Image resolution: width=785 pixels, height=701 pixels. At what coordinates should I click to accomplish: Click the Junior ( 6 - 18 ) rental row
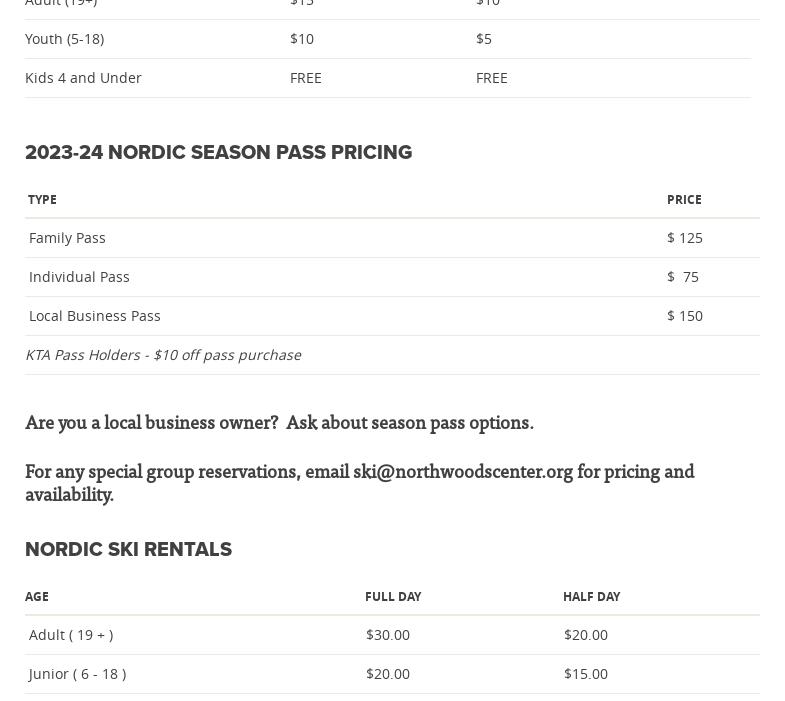tap(77, 674)
